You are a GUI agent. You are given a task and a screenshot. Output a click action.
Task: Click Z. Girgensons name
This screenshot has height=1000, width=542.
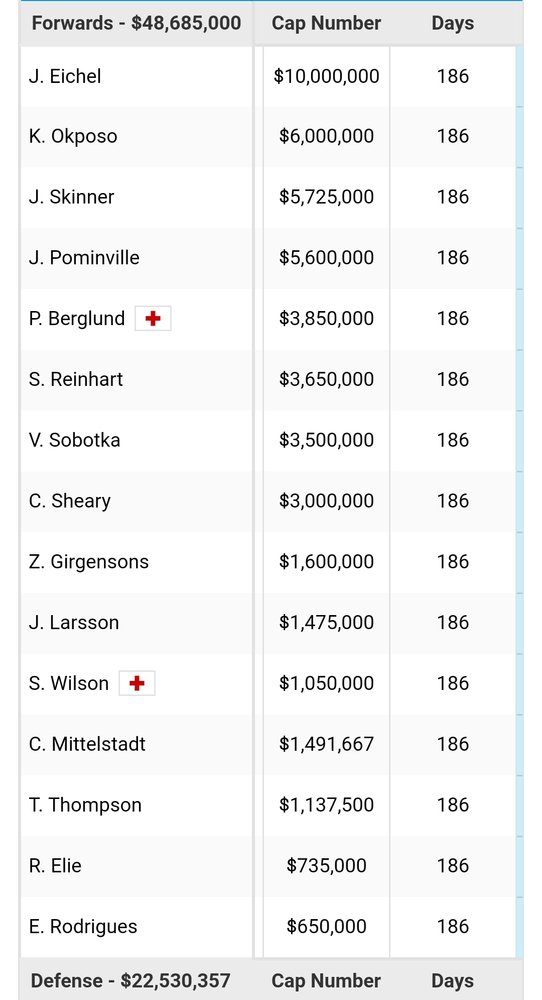89,562
